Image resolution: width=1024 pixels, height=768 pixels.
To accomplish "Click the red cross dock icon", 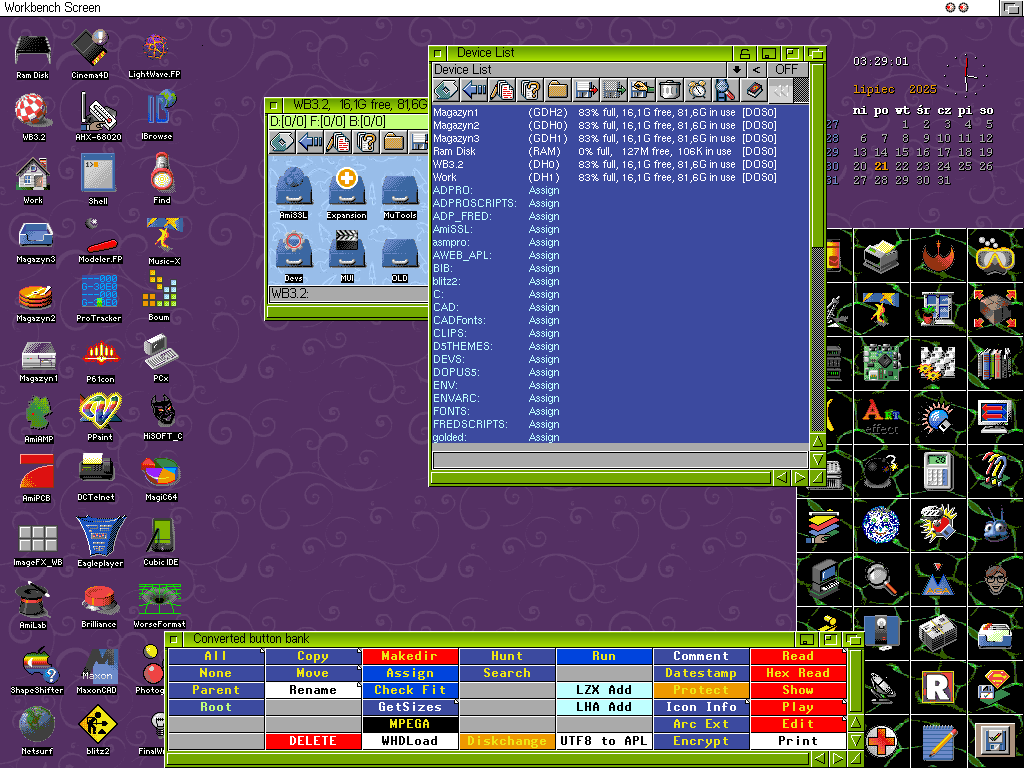I will tap(881, 741).
